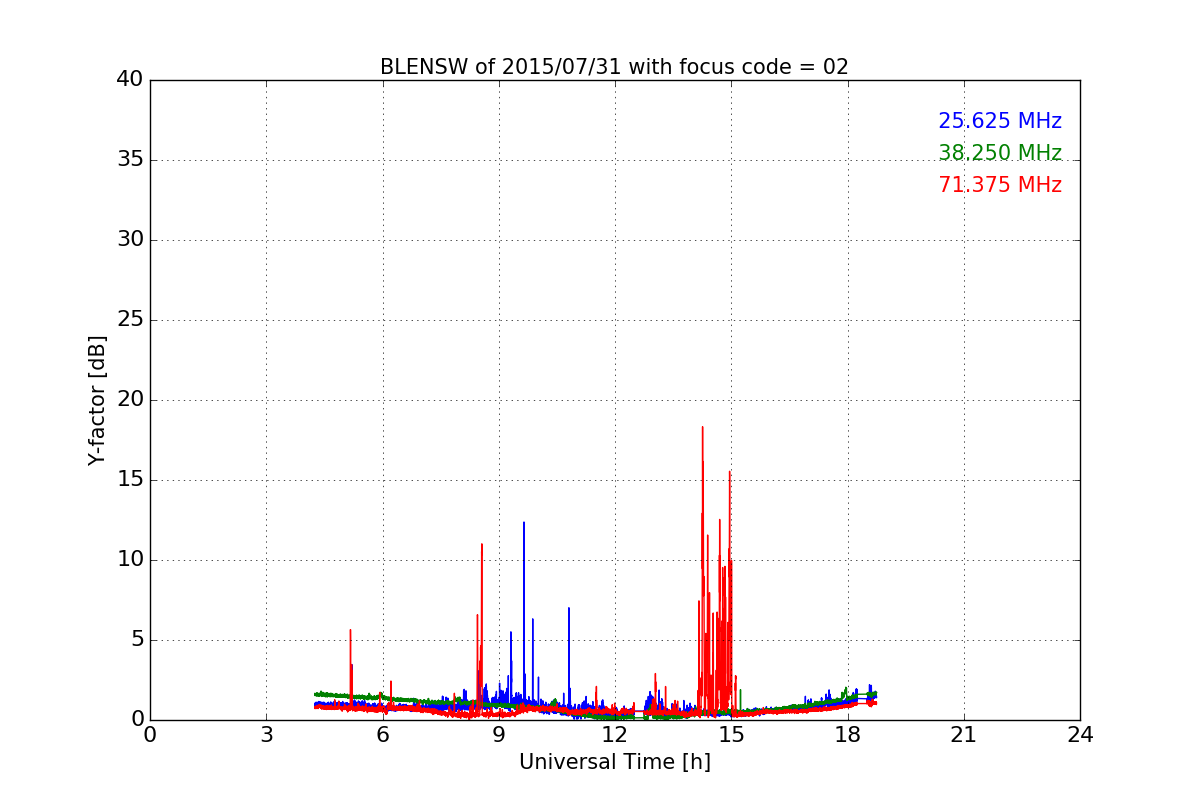Click the y-axis tick label '20'
This screenshot has width=1200, height=800.
[129, 400]
